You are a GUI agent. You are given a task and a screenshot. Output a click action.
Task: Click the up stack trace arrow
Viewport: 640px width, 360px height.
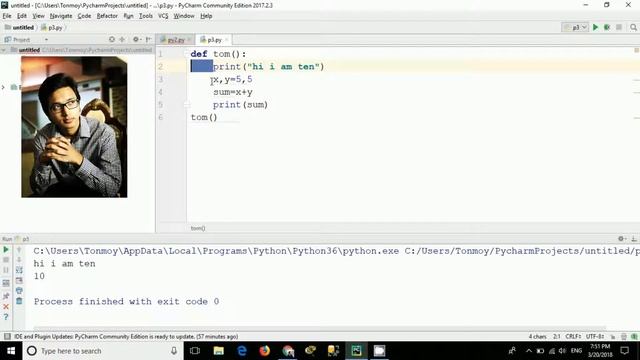pos(19,249)
